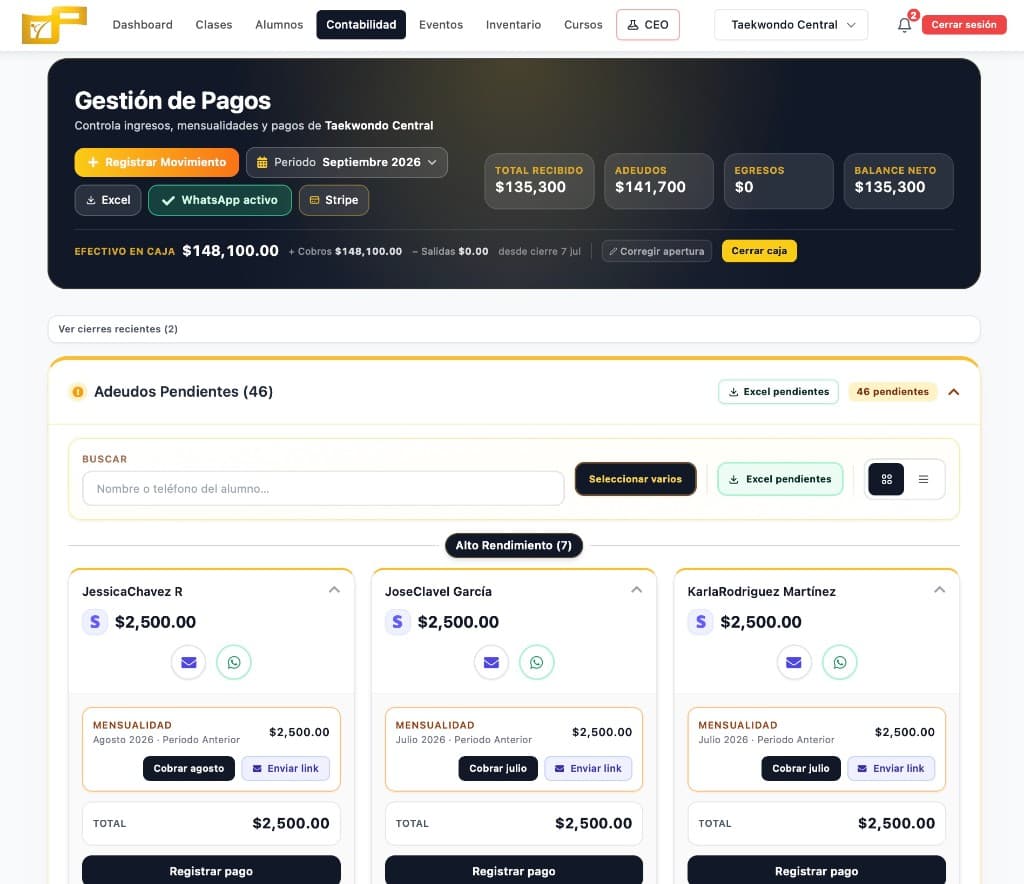Open the Taekwondo Central school selector
The height and width of the screenshot is (884, 1024).
791,25
